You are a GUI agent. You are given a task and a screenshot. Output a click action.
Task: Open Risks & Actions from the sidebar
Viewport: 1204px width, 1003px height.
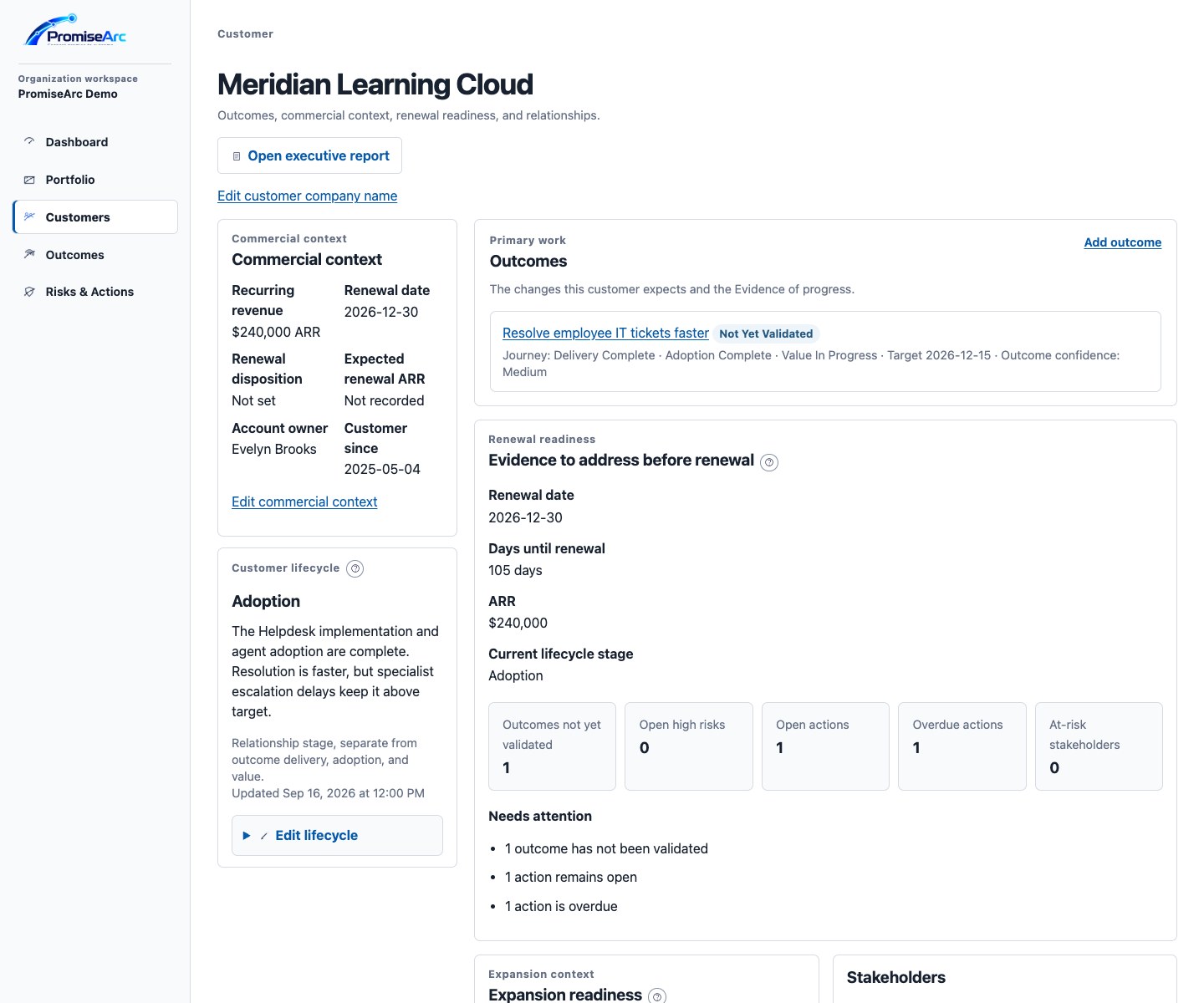[x=95, y=292]
